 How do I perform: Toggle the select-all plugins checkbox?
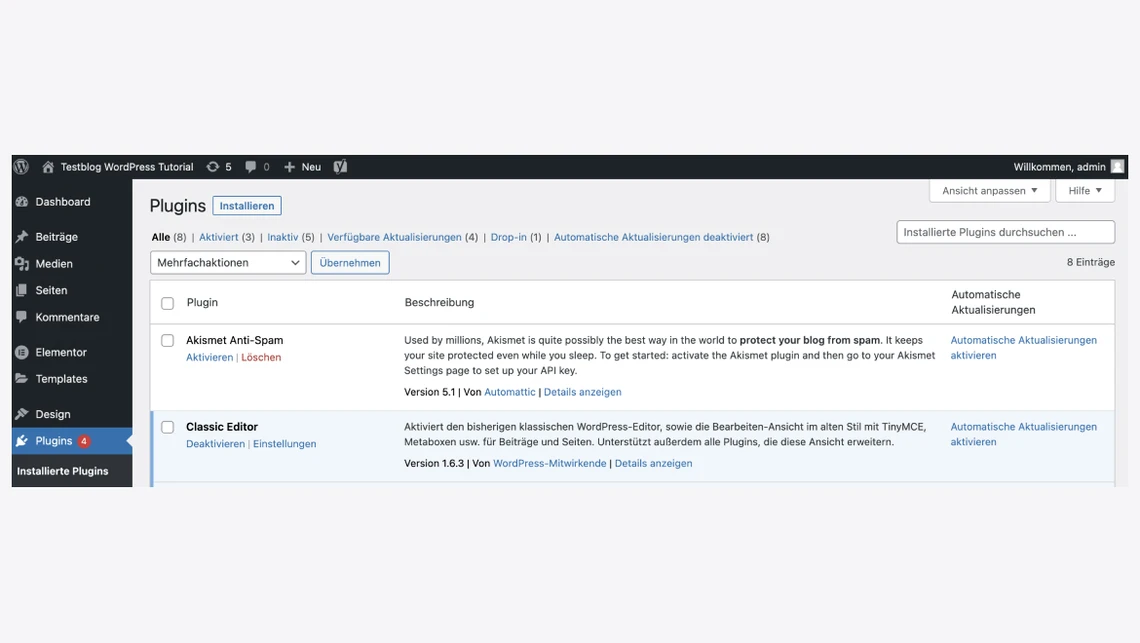[167, 302]
